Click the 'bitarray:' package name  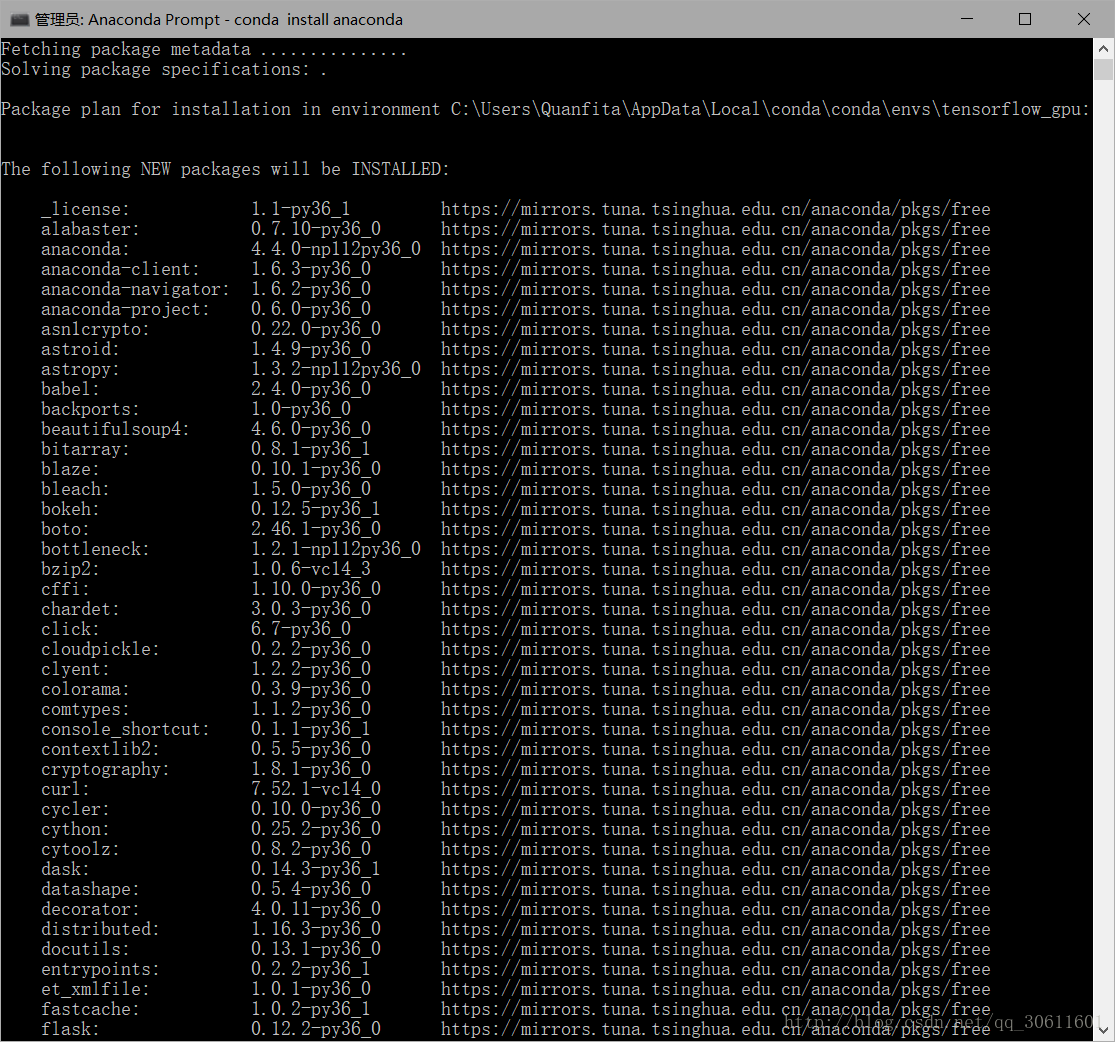tap(85, 449)
